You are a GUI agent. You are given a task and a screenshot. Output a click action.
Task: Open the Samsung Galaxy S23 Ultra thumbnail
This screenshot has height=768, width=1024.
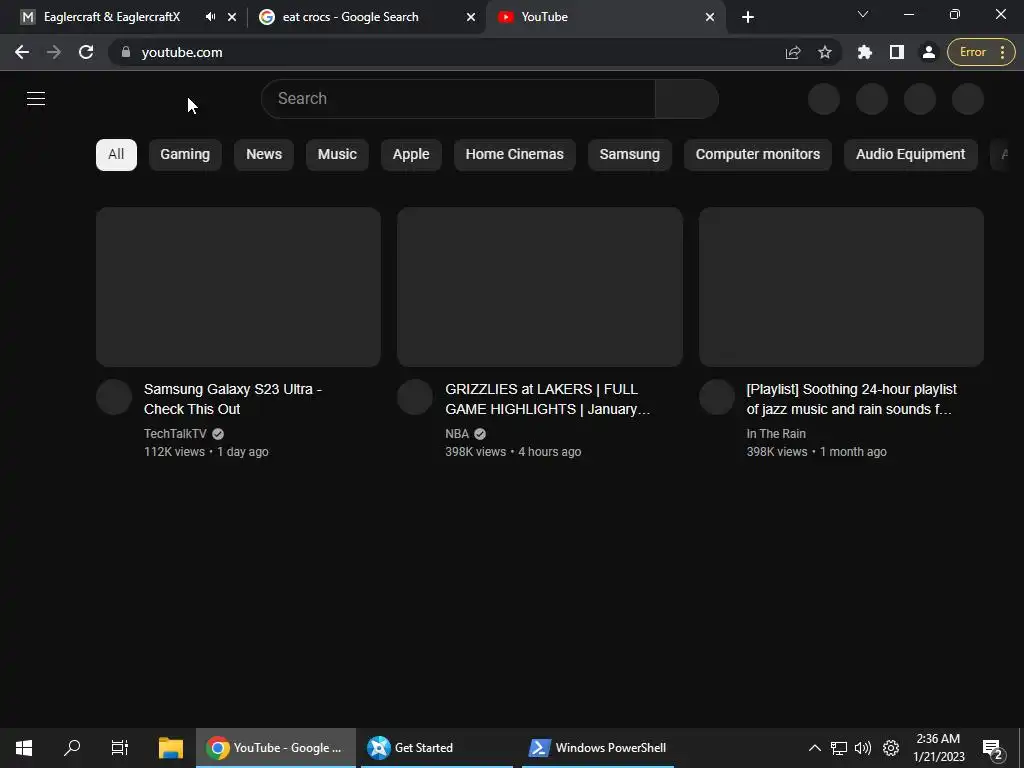pyautogui.click(x=238, y=287)
